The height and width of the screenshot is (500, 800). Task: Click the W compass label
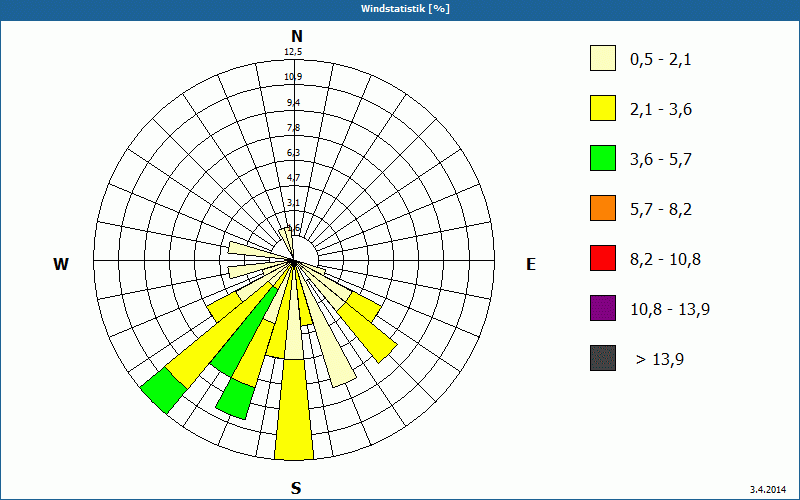pyautogui.click(x=61, y=264)
